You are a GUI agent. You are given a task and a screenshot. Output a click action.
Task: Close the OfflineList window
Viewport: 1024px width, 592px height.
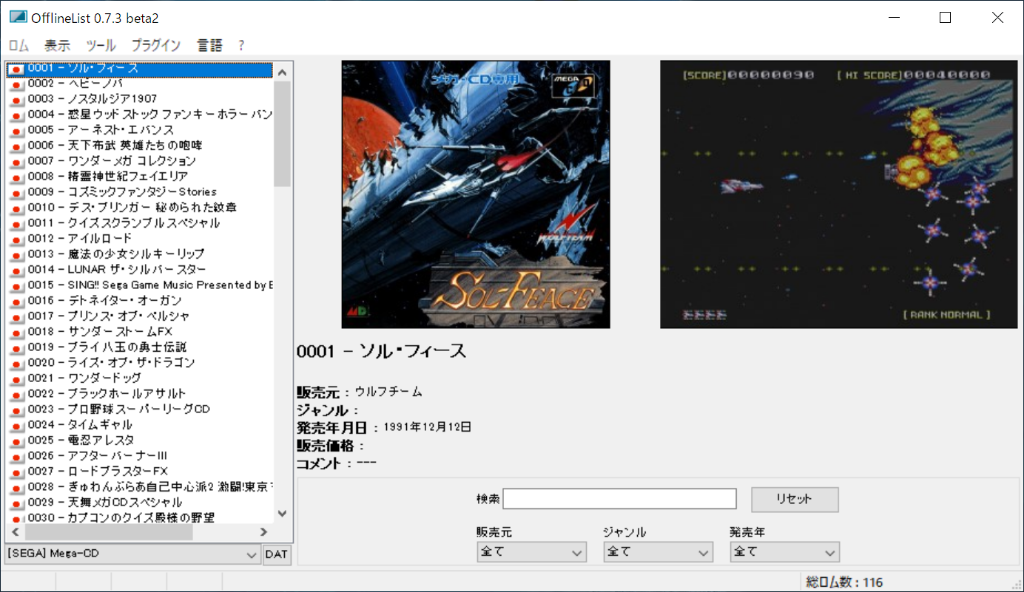(997, 18)
